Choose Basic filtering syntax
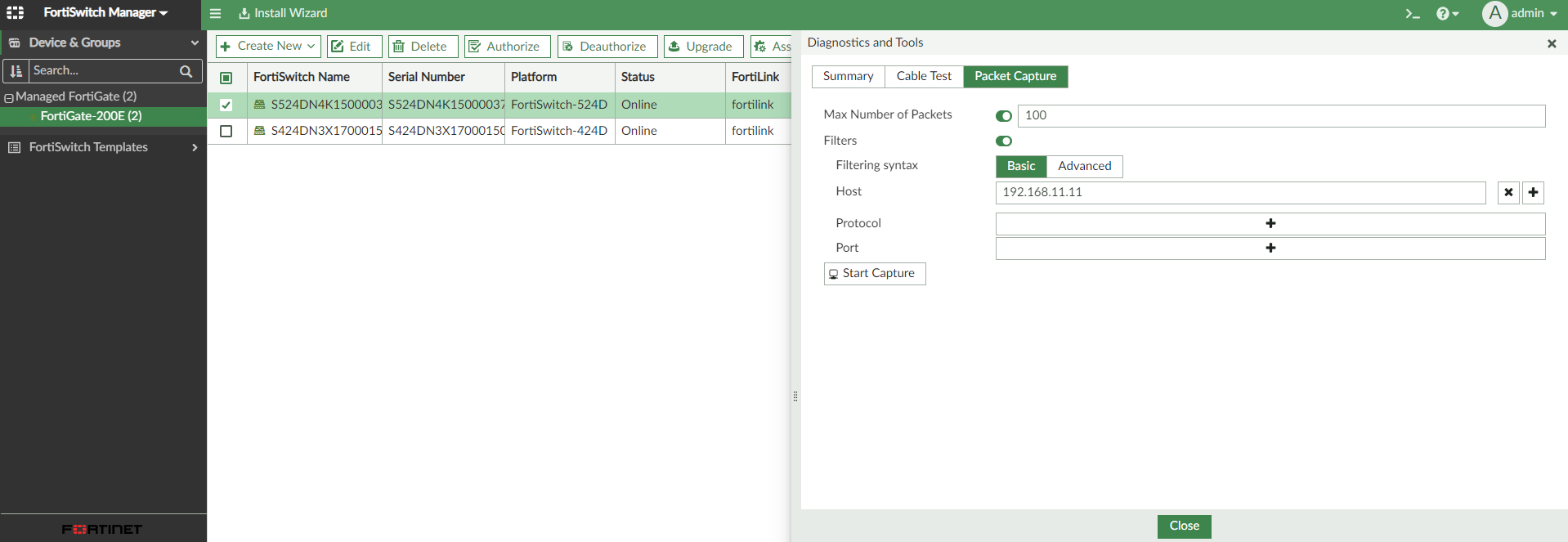The image size is (1568, 542). coord(1021,166)
